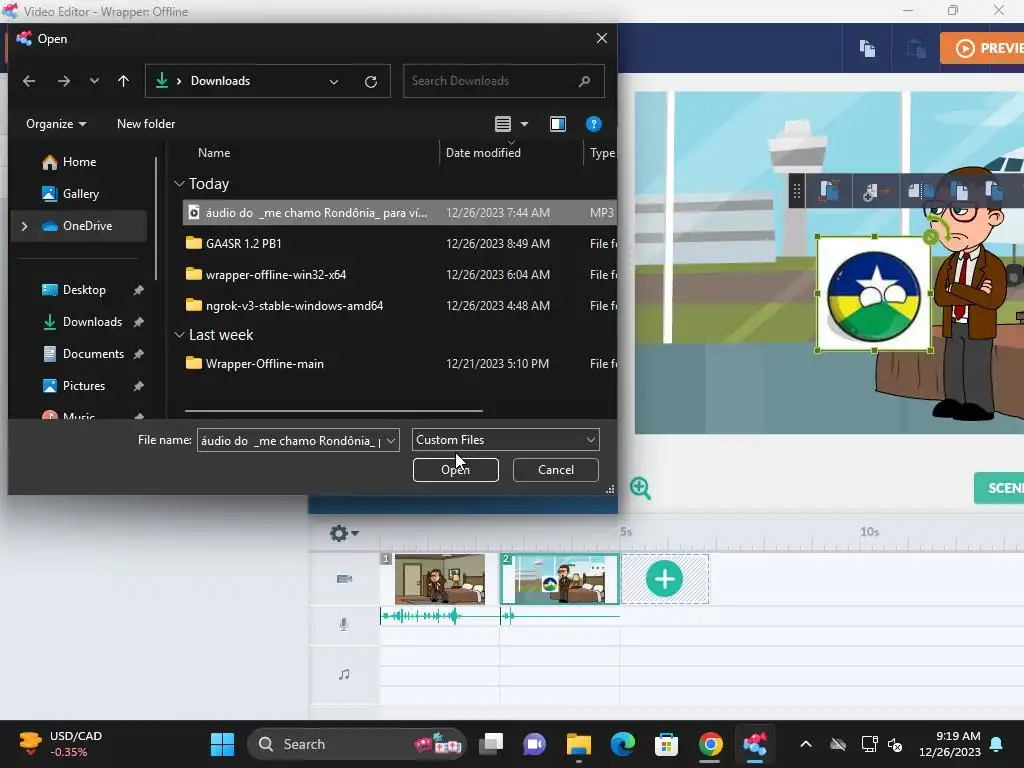This screenshot has height=768, width=1024.
Task: Click the bring forward icon in the object toolbar
Action: coord(960,191)
